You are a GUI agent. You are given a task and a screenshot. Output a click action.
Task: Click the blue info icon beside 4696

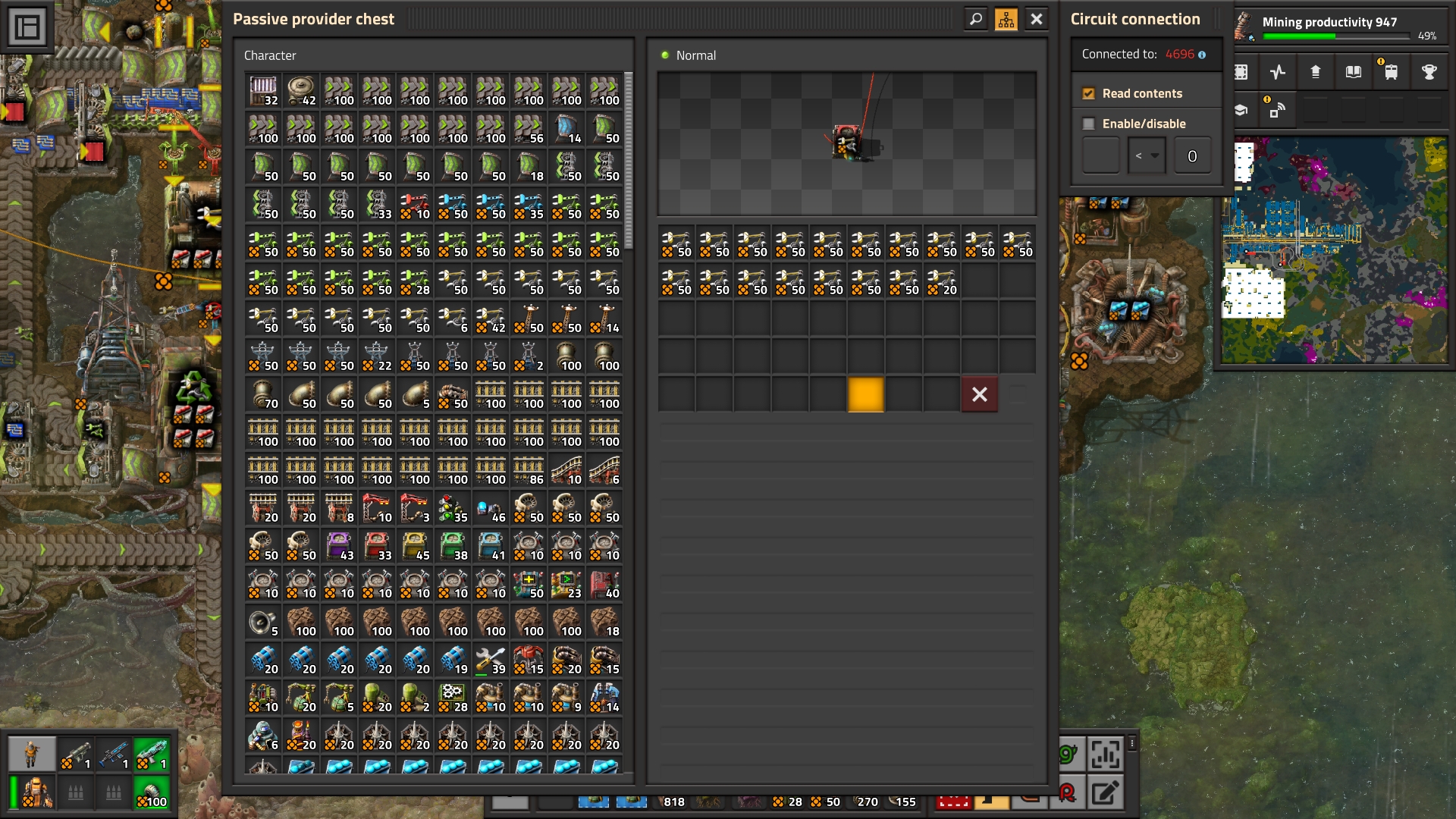[x=1202, y=55]
